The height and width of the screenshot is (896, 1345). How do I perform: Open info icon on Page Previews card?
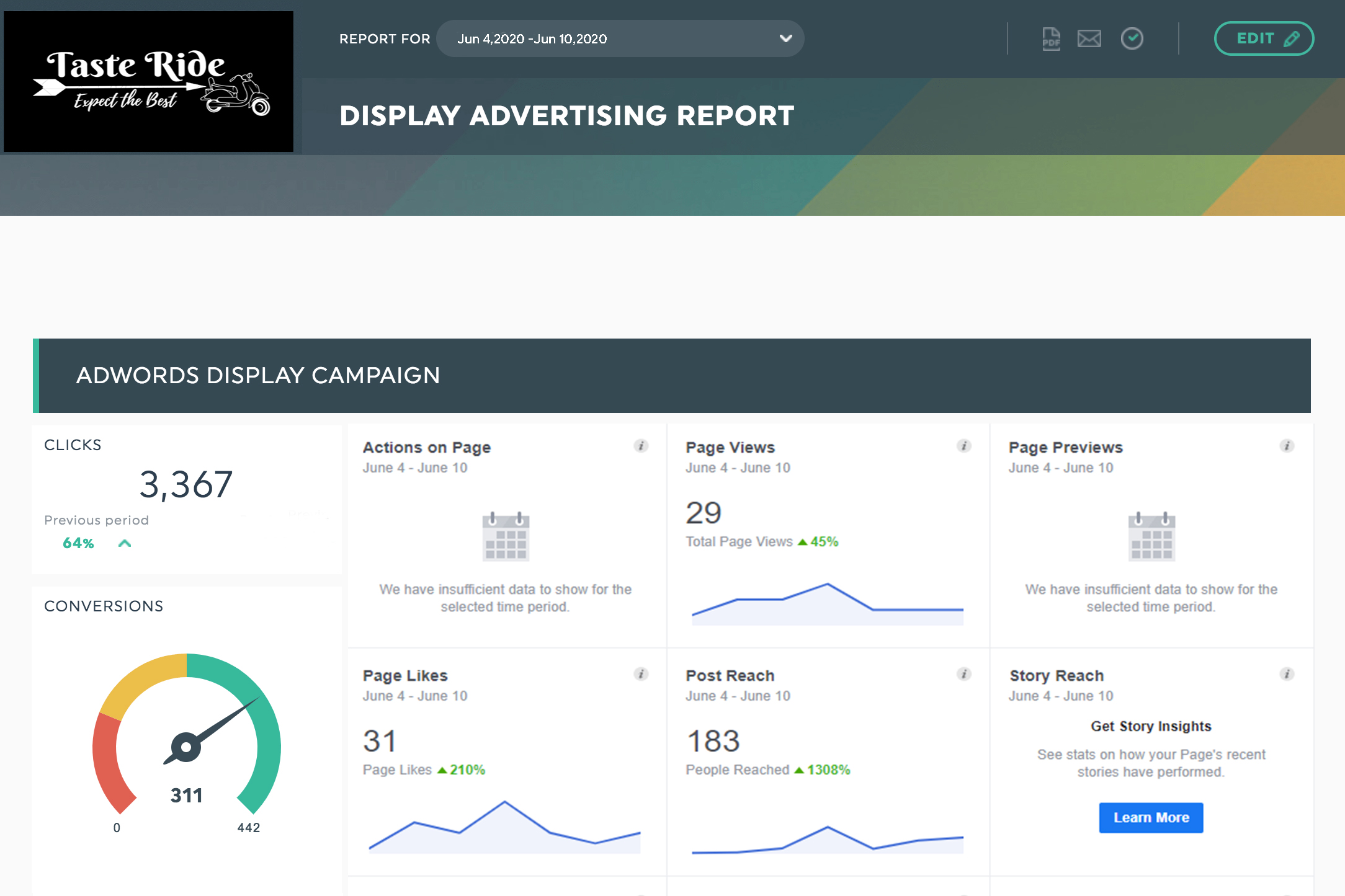coord(1287,446)
